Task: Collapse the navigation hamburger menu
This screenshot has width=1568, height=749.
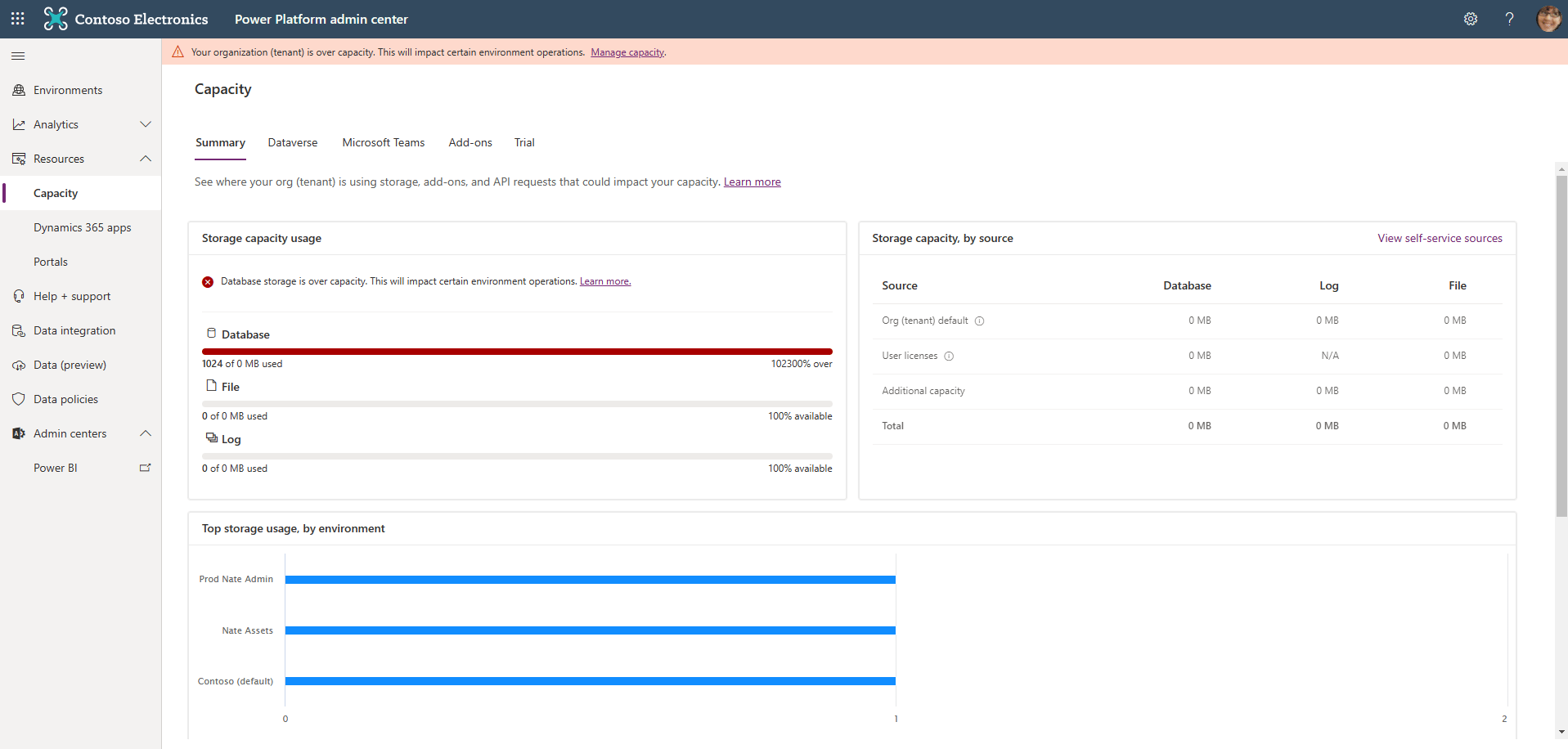Action: coord(18,56)
